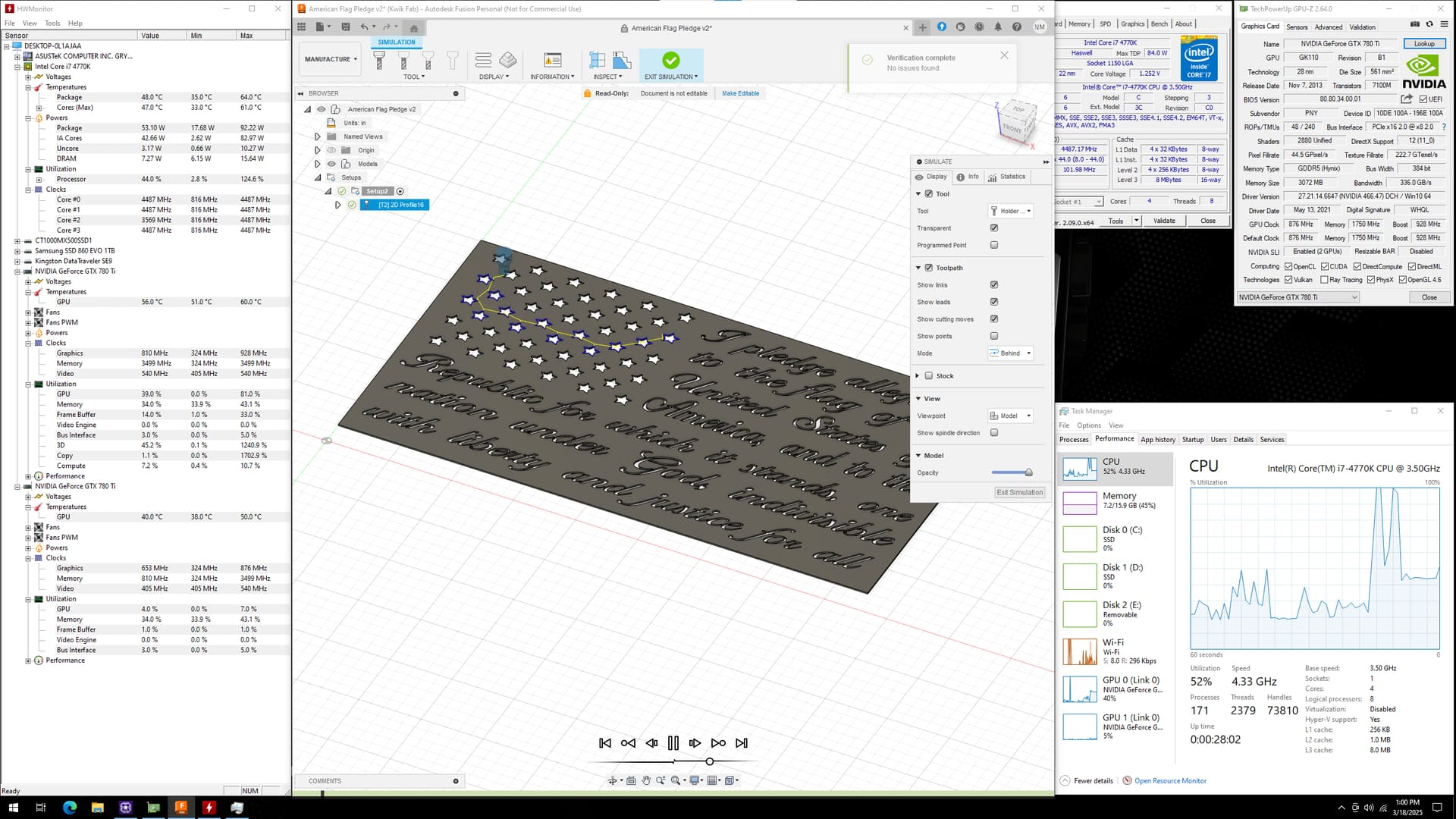Enable Show points checkbox
Screen dimensions: 1456x819
[994, 336]
